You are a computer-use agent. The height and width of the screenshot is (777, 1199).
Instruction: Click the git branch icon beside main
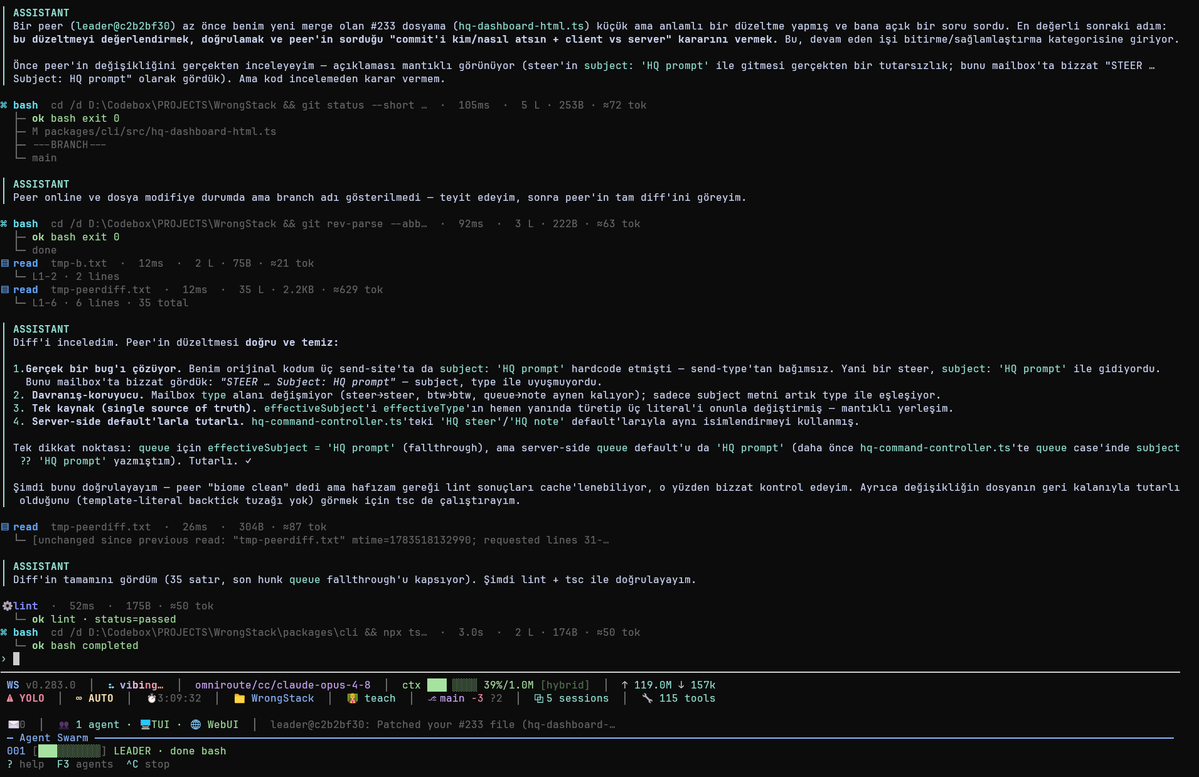pyautogui.click(x=432, y=698)
